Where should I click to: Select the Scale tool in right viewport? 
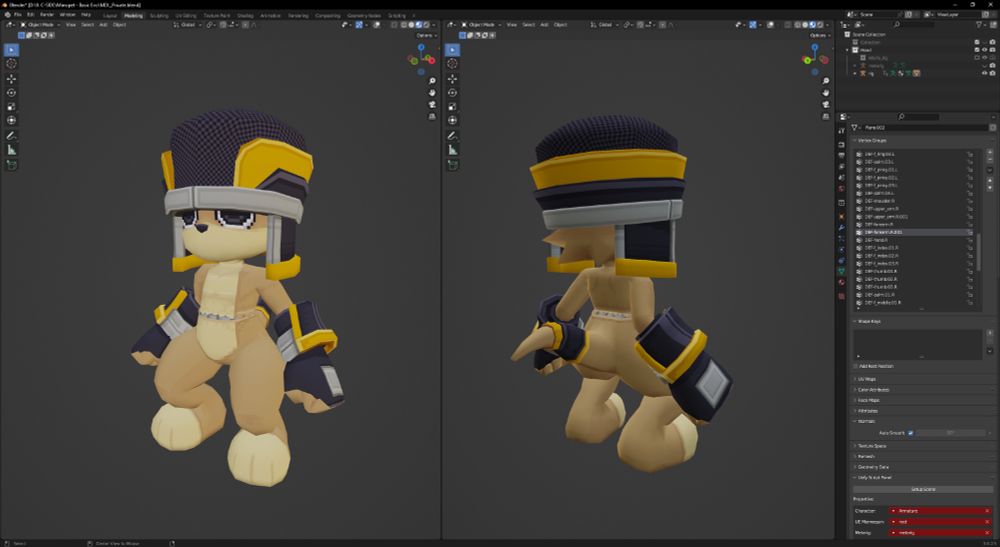click(x=452, y=106)
